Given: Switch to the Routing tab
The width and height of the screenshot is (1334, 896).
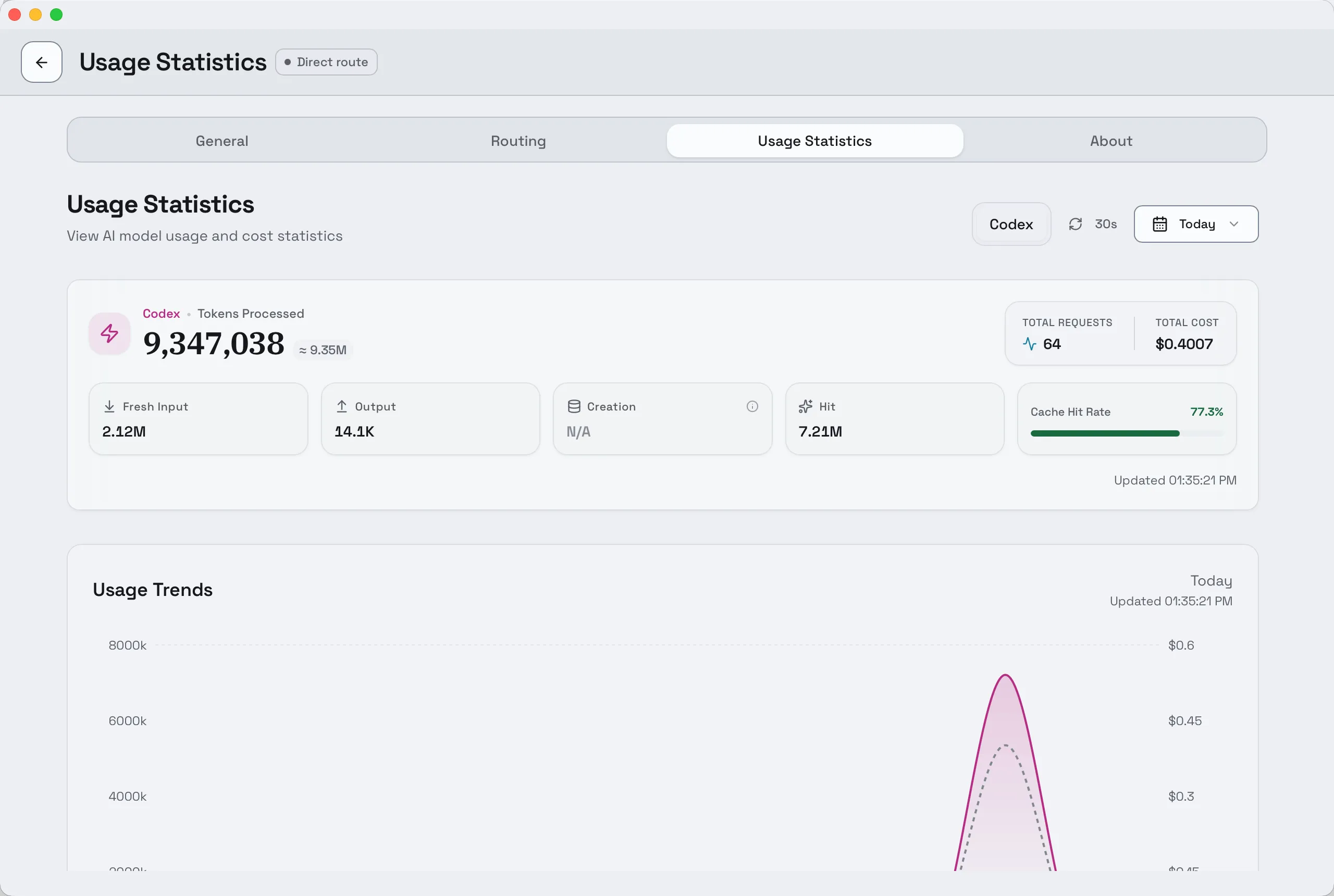Looking at the screenshot, I should [x=518, y=141].
